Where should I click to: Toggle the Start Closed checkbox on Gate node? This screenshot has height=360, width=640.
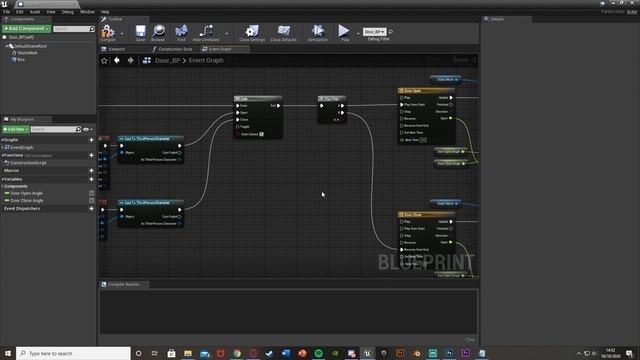(262, 134)
